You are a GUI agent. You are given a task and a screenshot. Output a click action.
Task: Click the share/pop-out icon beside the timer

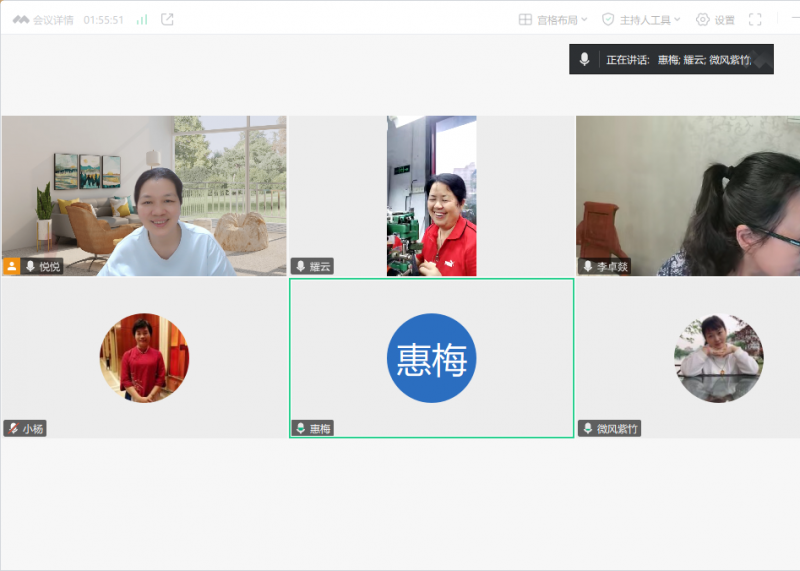coord(167,20)
